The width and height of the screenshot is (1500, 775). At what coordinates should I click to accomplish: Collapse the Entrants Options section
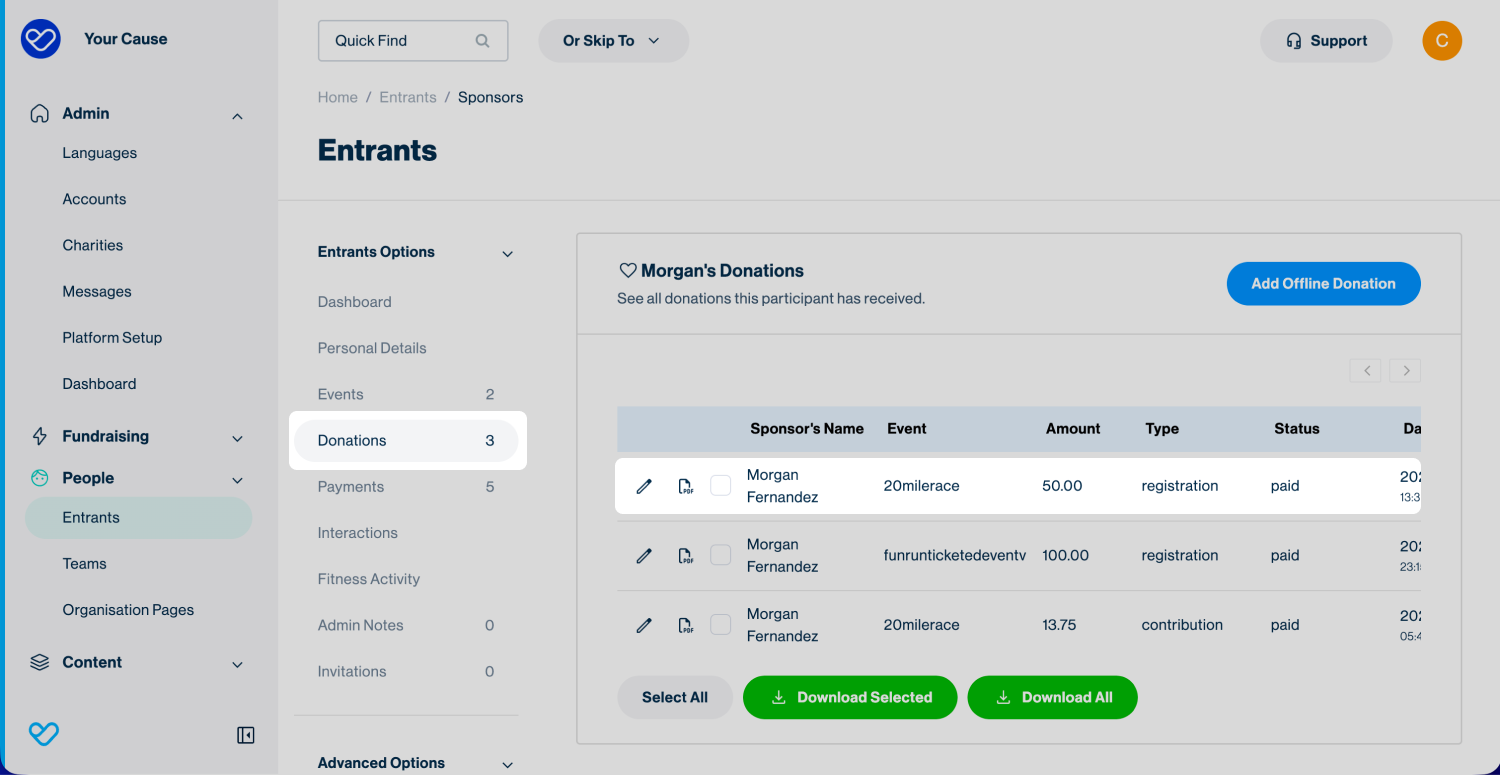(507, 253)
